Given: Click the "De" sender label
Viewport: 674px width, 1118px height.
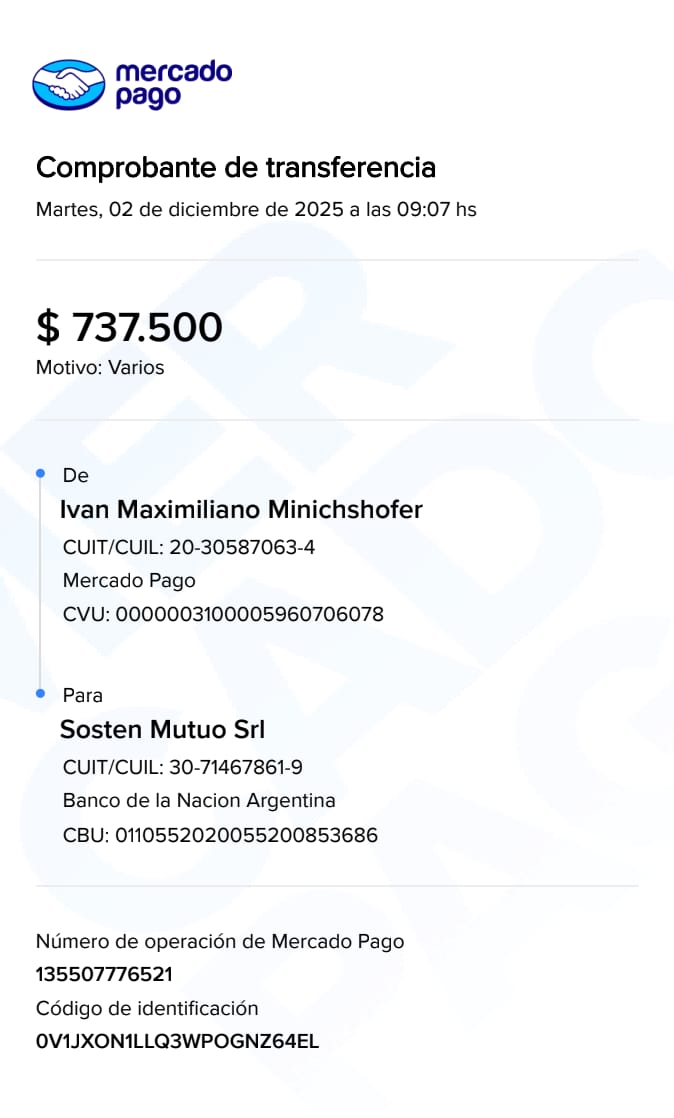Looking at the screenshot, I should click(75, 476).
